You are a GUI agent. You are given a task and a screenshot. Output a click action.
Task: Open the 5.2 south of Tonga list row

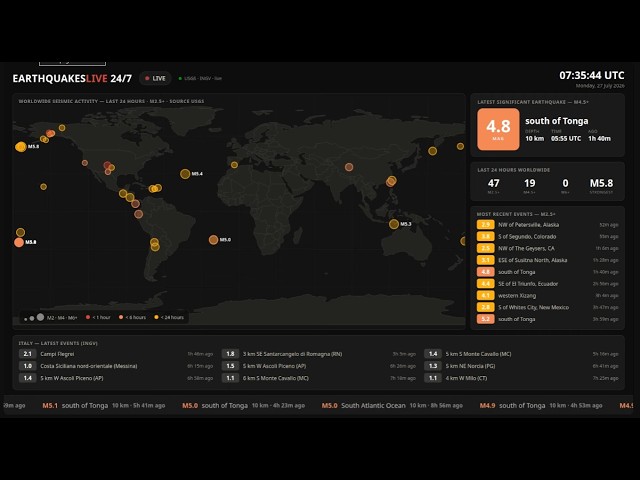[547, 319]
